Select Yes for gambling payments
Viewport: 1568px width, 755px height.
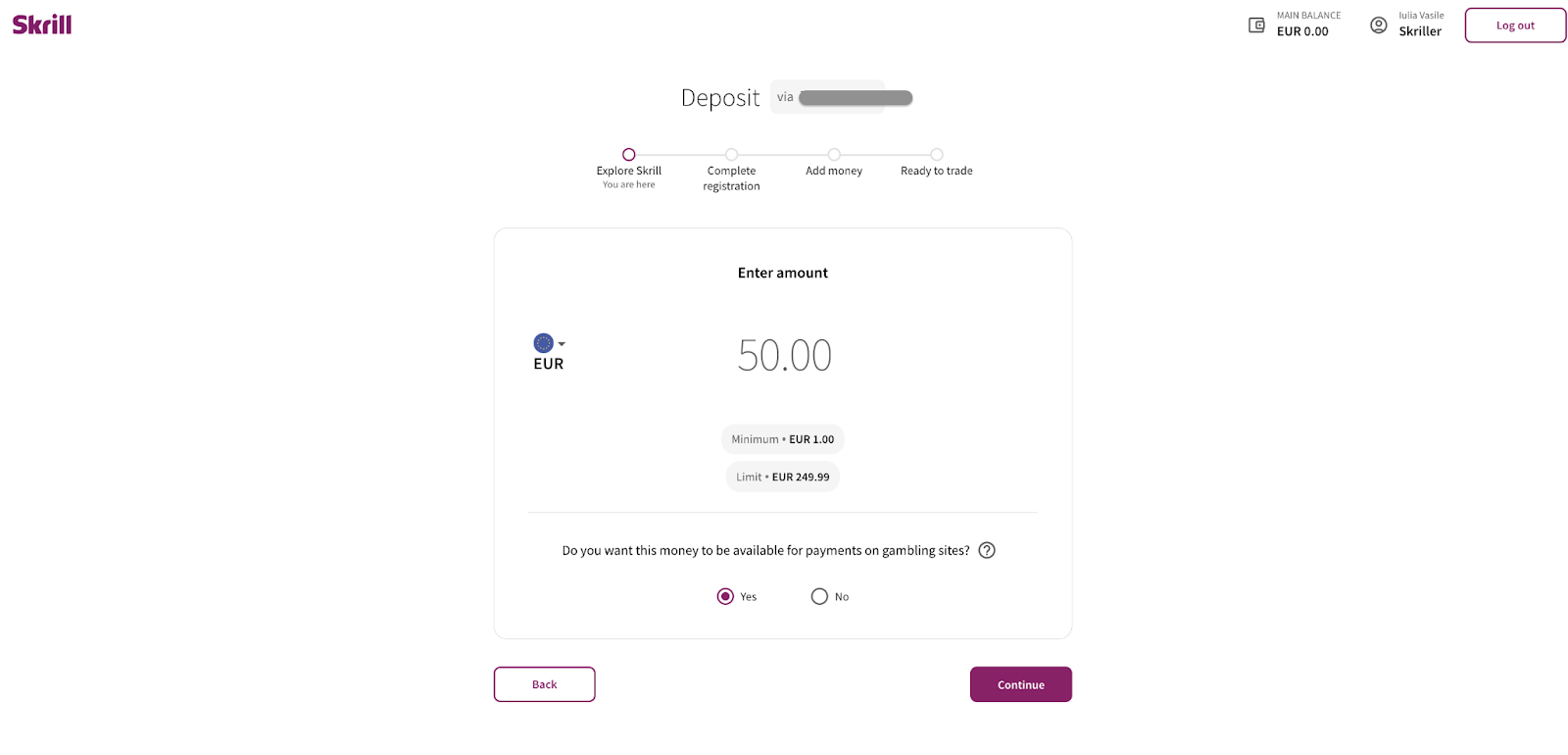(725, 596)
